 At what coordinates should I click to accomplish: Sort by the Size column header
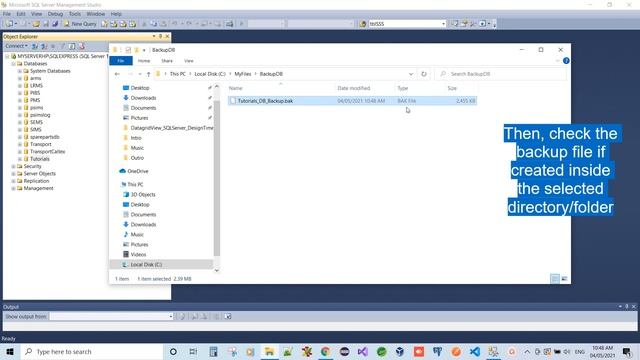(x=452, y=88)
